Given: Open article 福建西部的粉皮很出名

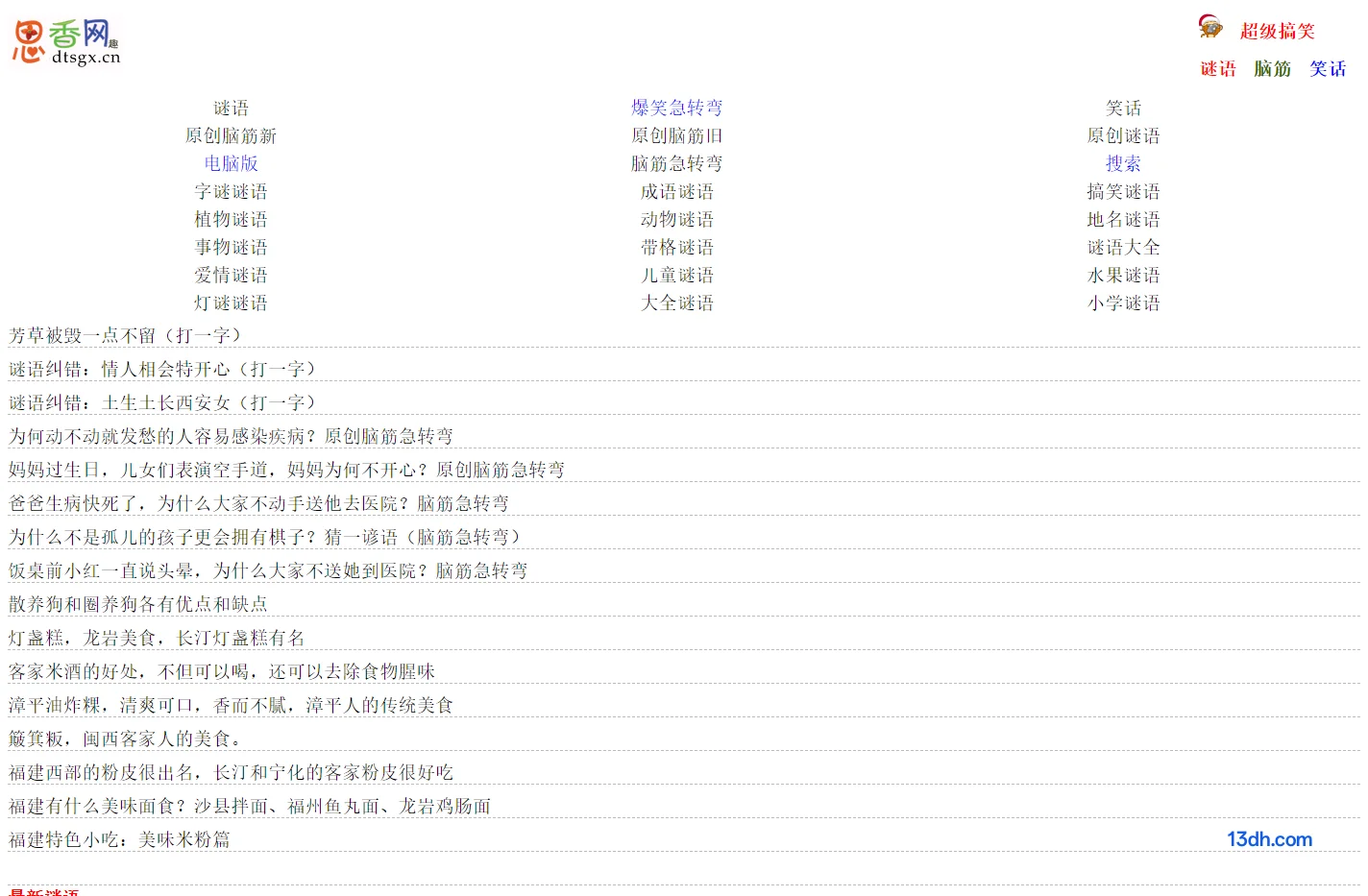Looking at the screenshot, I should pos(231,773).
